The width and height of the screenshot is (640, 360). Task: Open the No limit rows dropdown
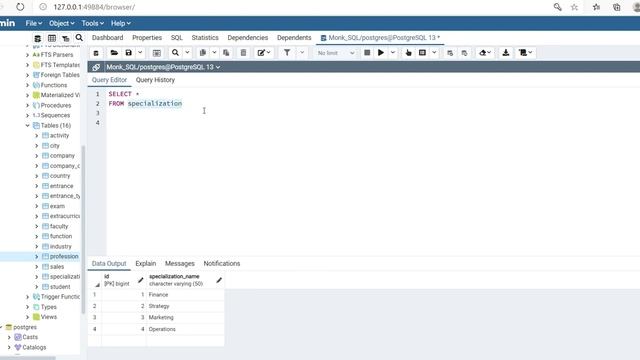[336, 53]
